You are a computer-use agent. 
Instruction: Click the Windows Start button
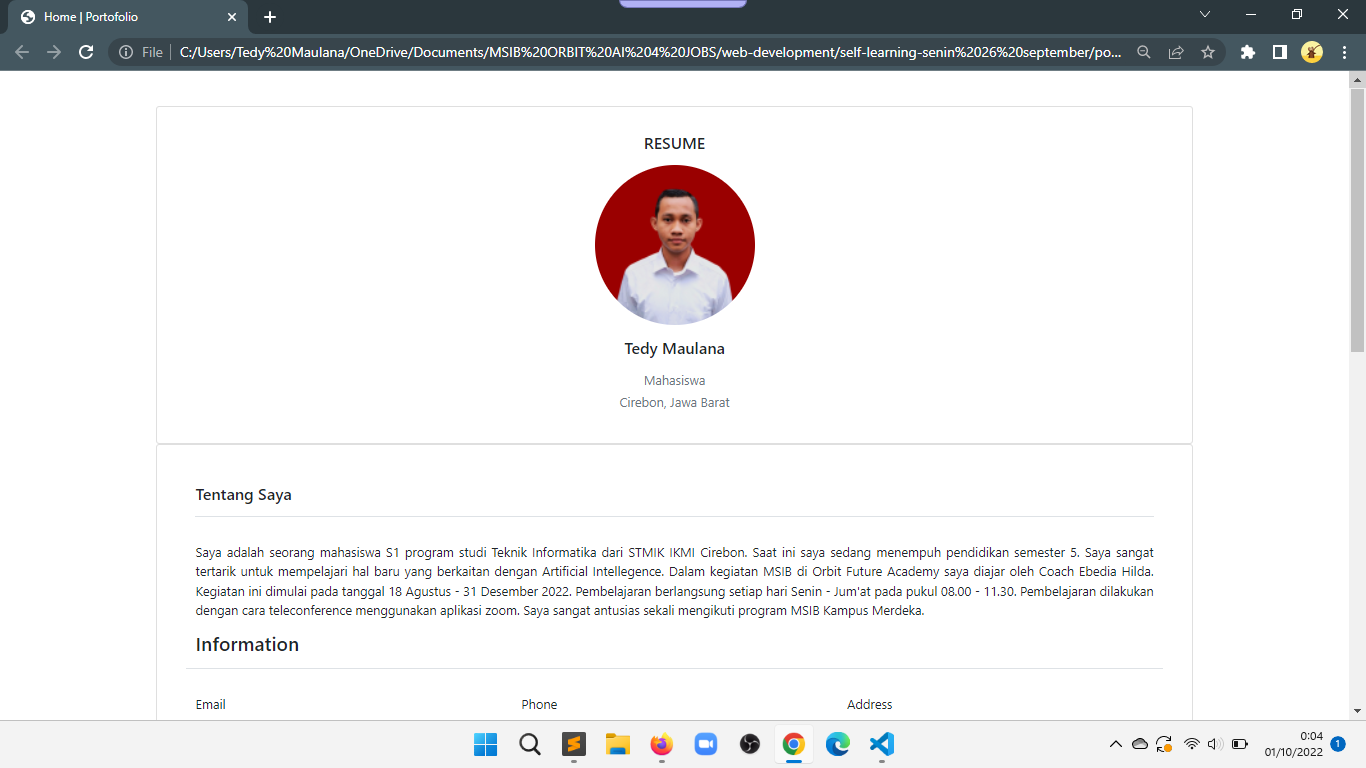[486, 744]
